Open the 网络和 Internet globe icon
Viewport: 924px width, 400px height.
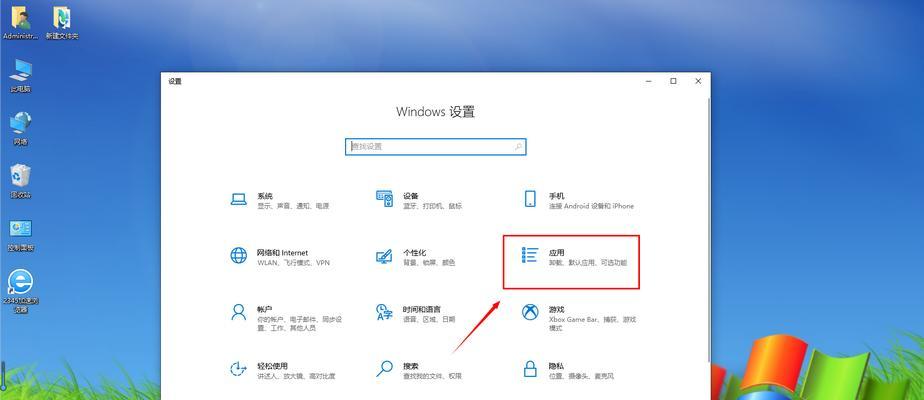[x=239, y=255]
